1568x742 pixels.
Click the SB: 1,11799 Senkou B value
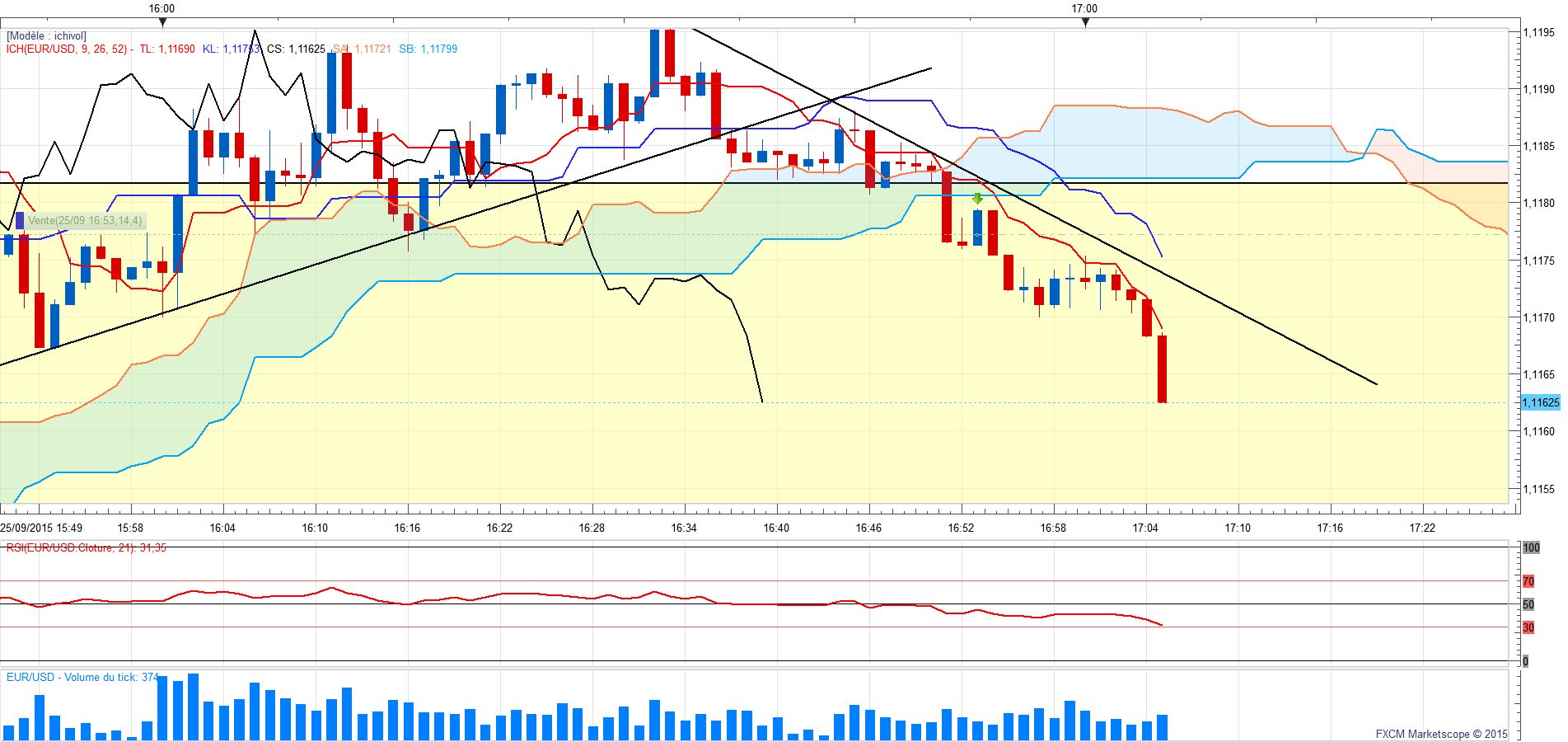tap(428, 49)
